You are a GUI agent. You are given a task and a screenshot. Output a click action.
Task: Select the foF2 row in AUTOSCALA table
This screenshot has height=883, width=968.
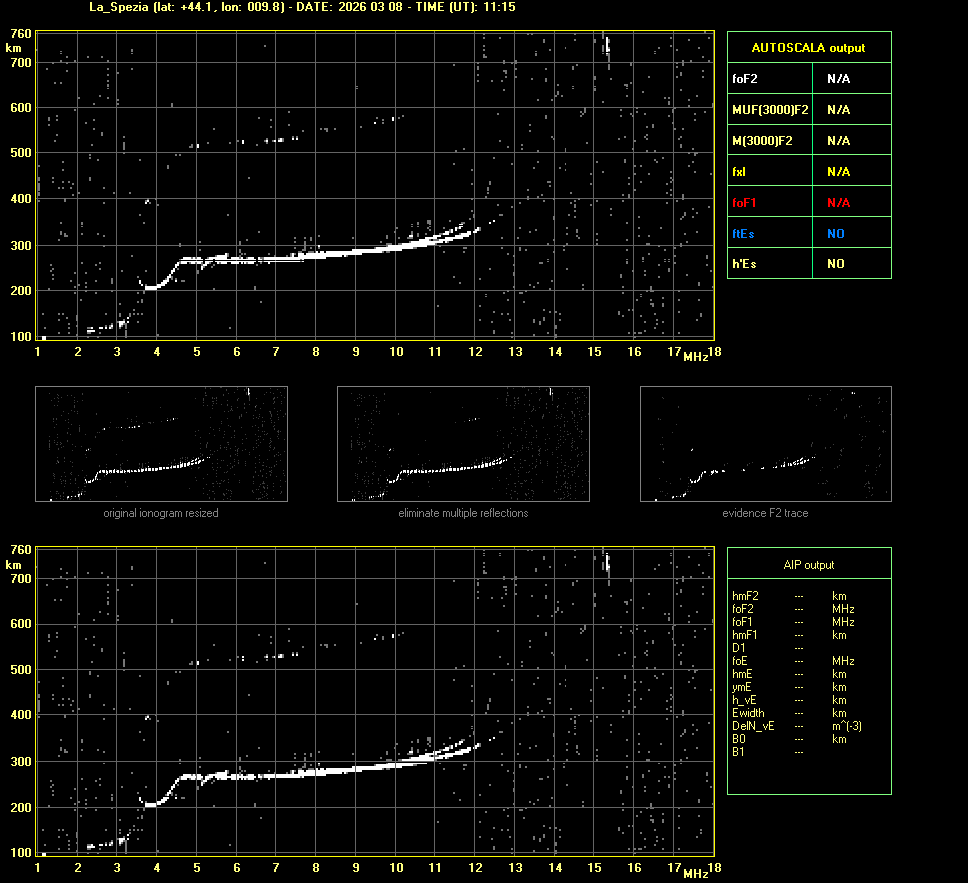click(x=808, y=78)
